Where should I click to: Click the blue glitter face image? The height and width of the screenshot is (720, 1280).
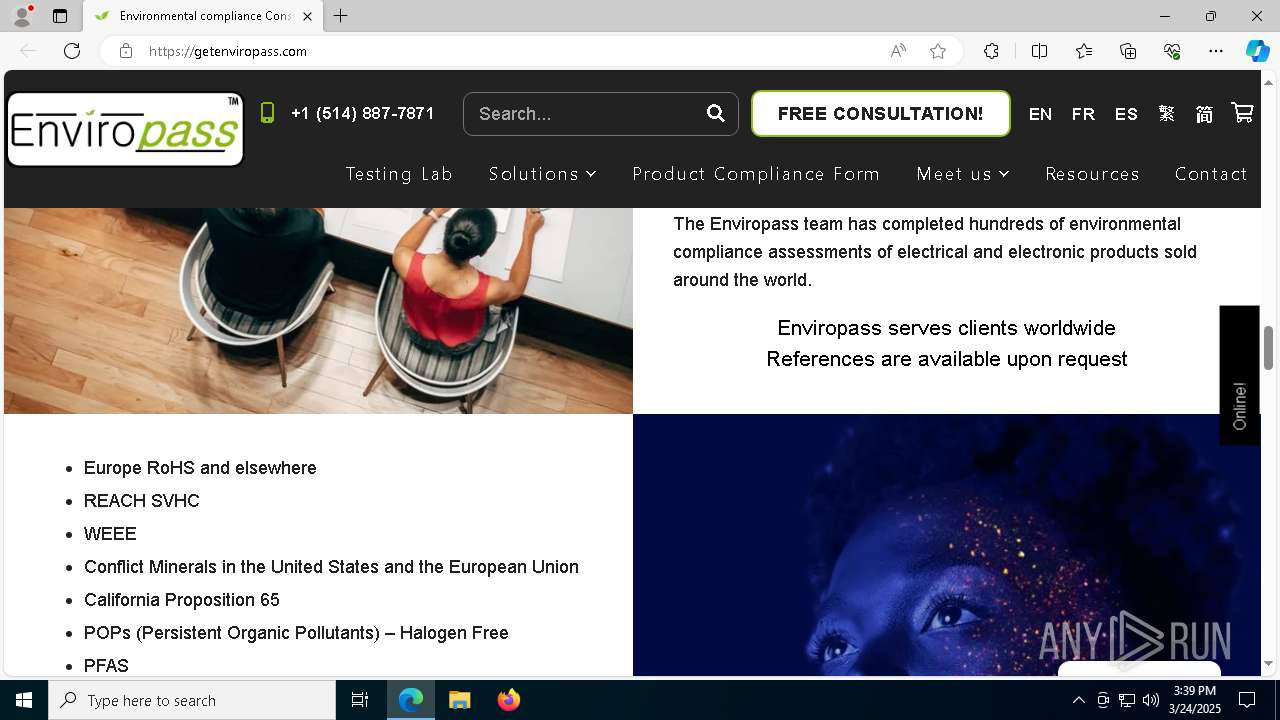click(946, 545)
